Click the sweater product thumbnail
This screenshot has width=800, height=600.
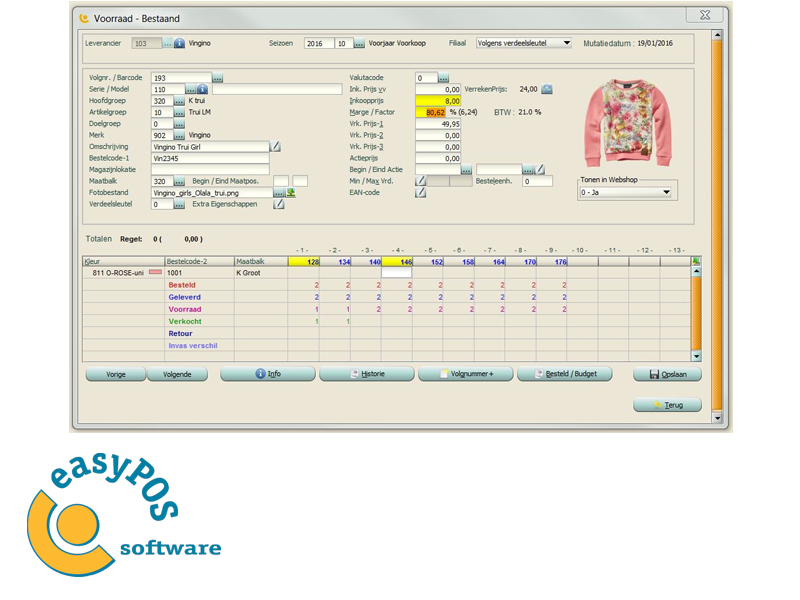[x=628, y=122]
